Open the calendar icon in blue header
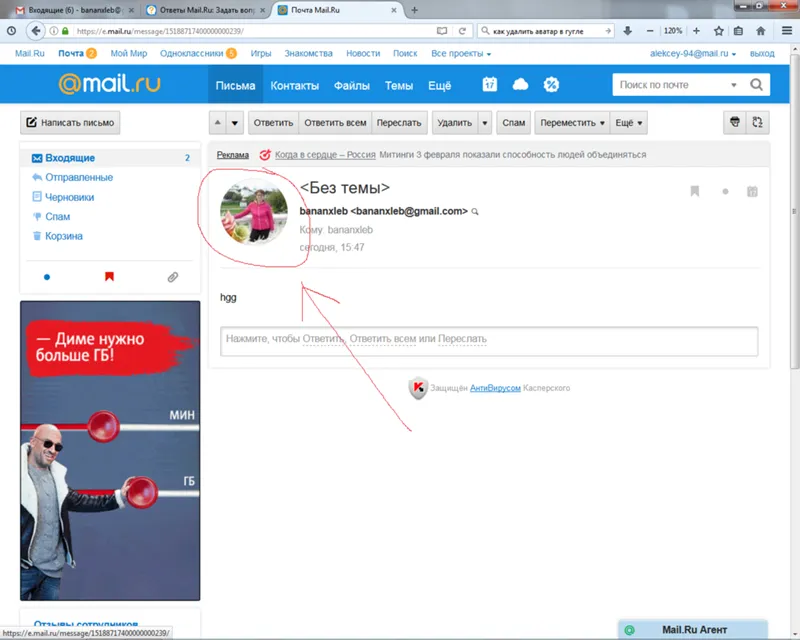This screenshot has height=640, width=800. click(490, 84)
